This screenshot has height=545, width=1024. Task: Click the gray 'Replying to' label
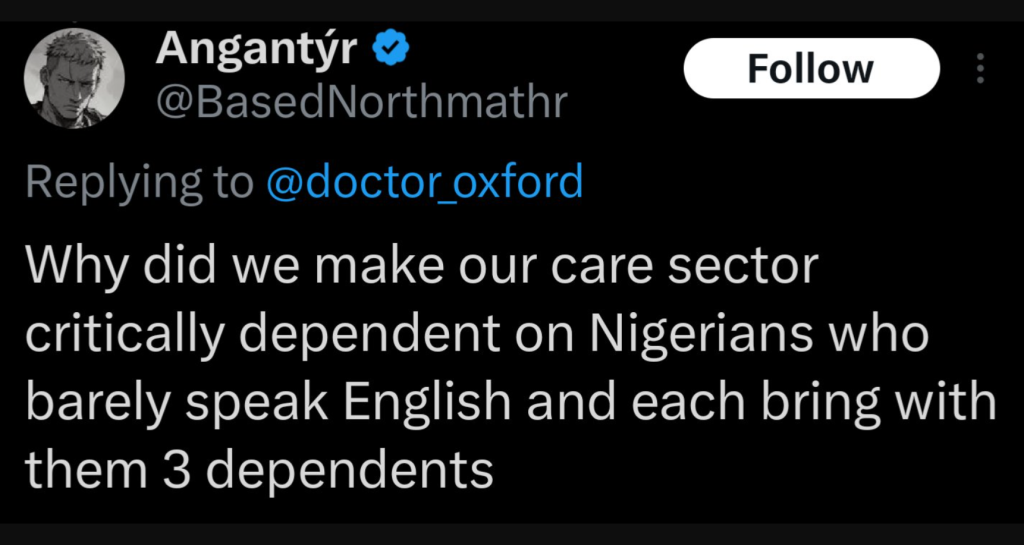coord(138,182)
